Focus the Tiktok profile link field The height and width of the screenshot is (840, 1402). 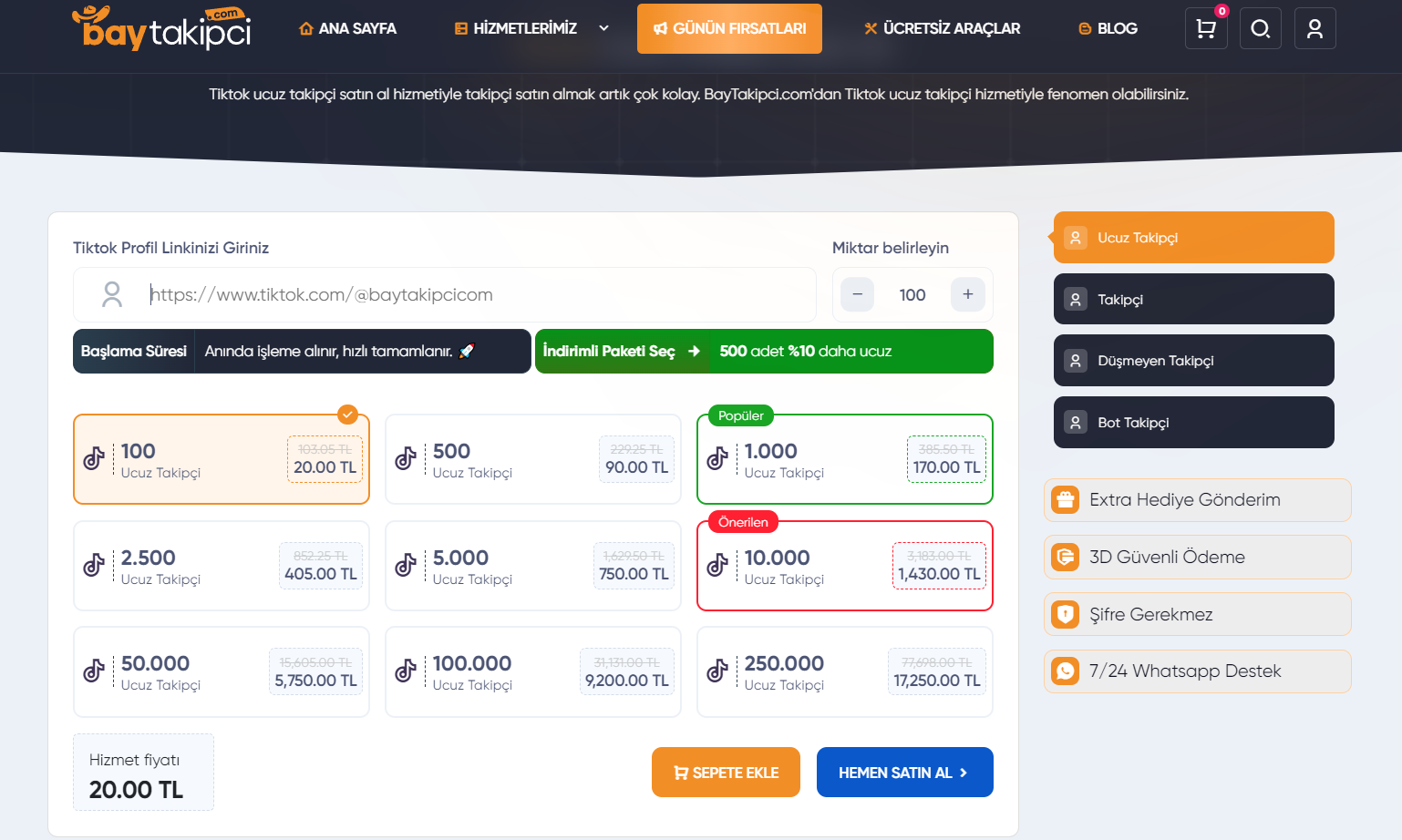[x=445, y=294]
